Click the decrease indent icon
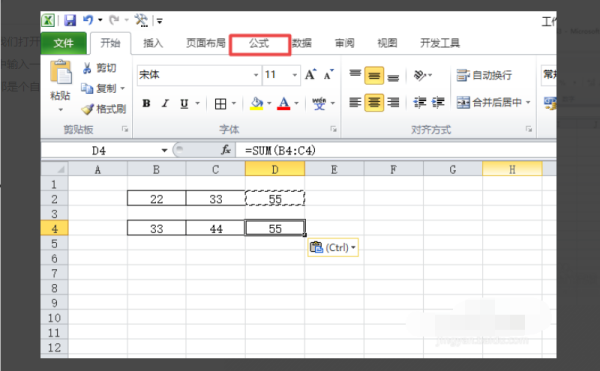 420,103
